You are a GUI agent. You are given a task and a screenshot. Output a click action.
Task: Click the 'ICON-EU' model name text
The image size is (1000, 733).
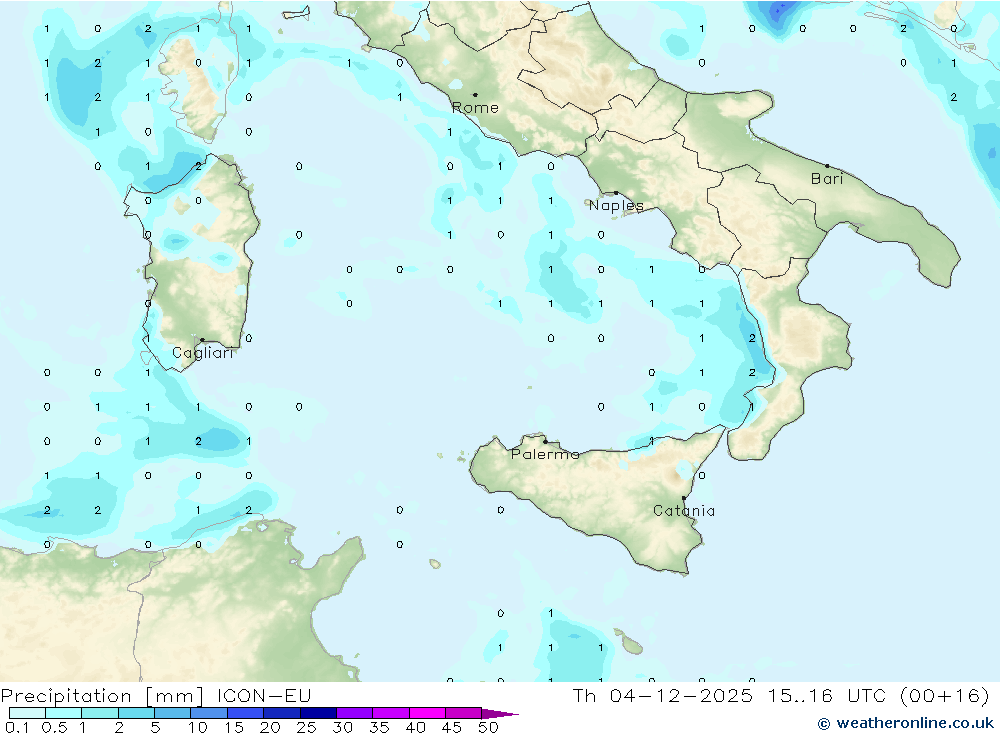[x=264, y=695]
